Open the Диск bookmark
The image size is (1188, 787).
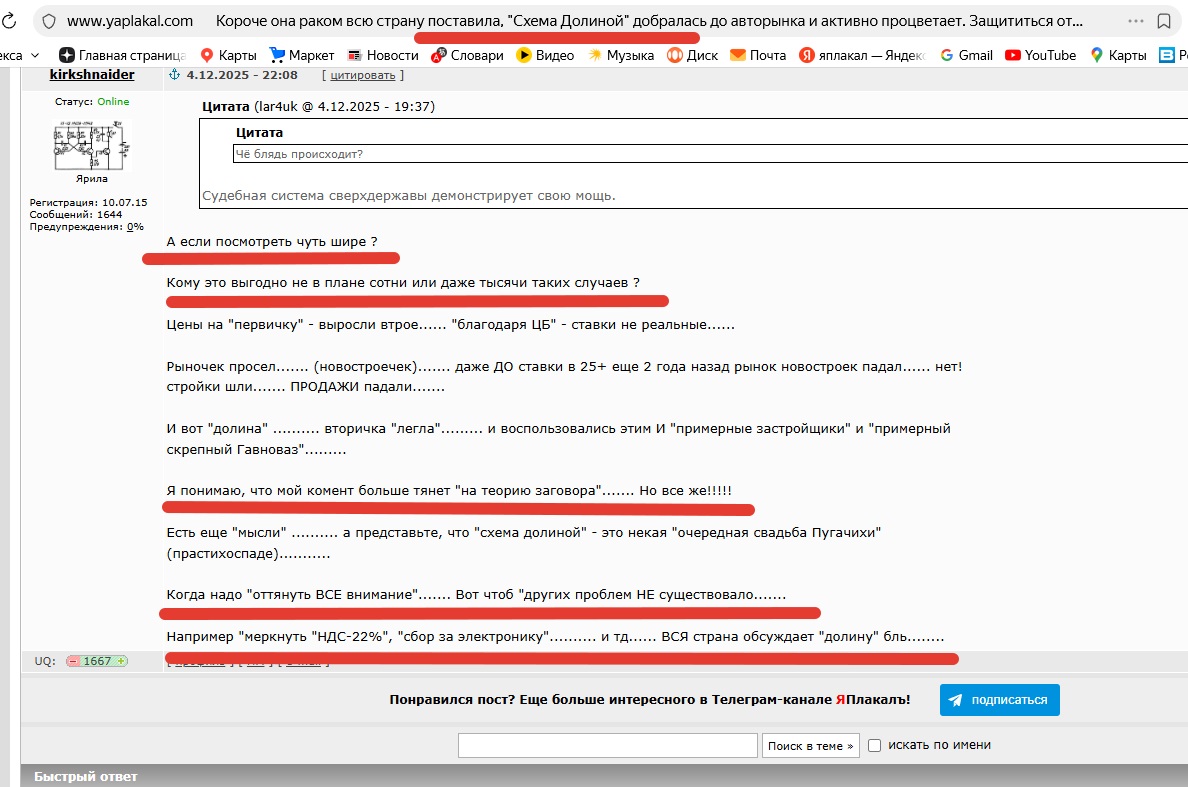point(692,55)
